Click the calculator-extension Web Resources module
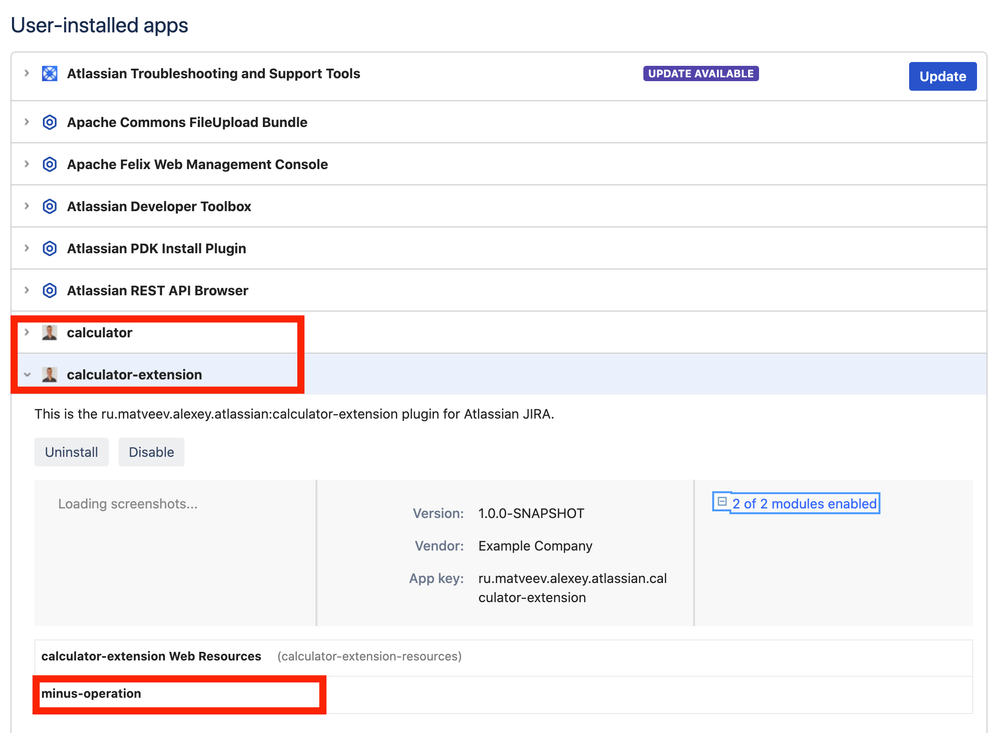This screenshot has height=733, width=999. pyautogui.click(x=152, y=657)
